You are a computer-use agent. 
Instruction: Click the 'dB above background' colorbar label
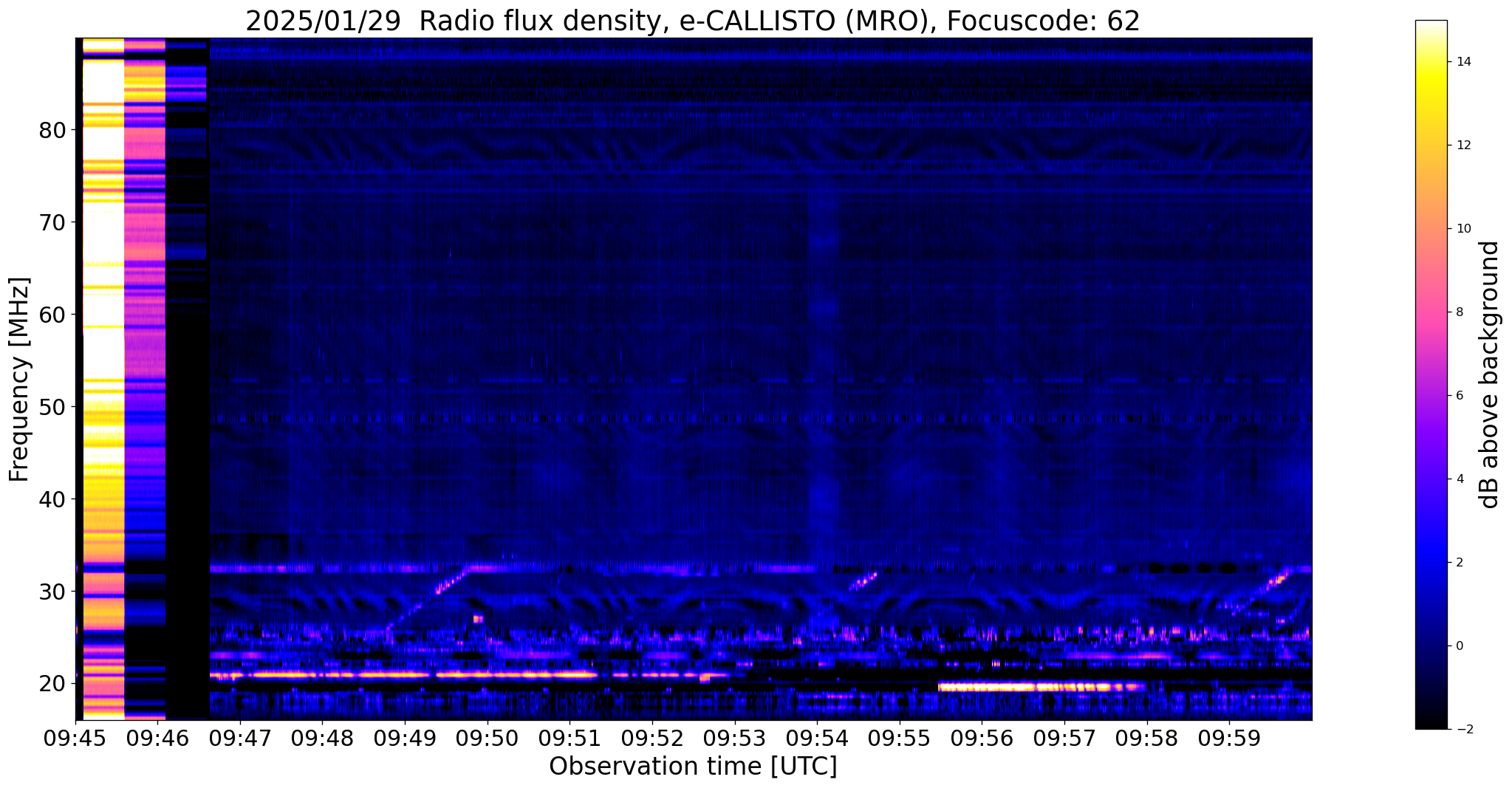[1490, 374]
